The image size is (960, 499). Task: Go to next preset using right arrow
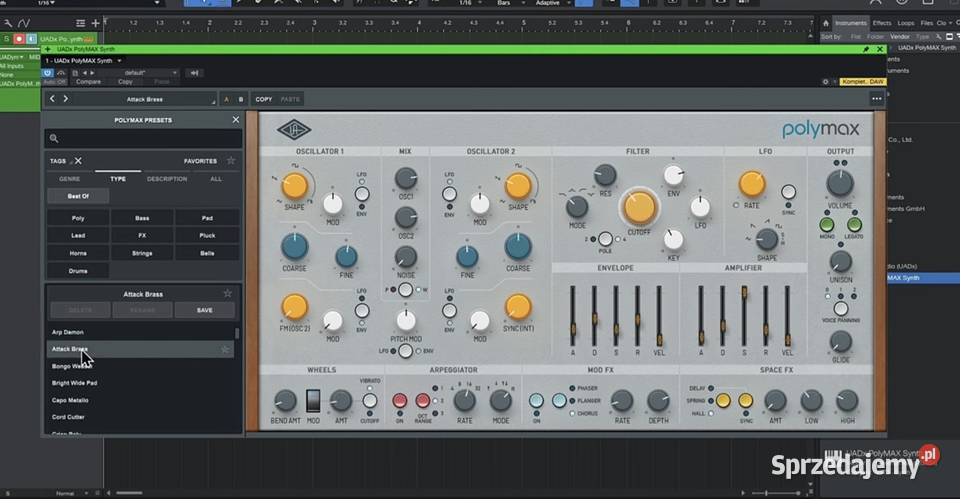66,99
